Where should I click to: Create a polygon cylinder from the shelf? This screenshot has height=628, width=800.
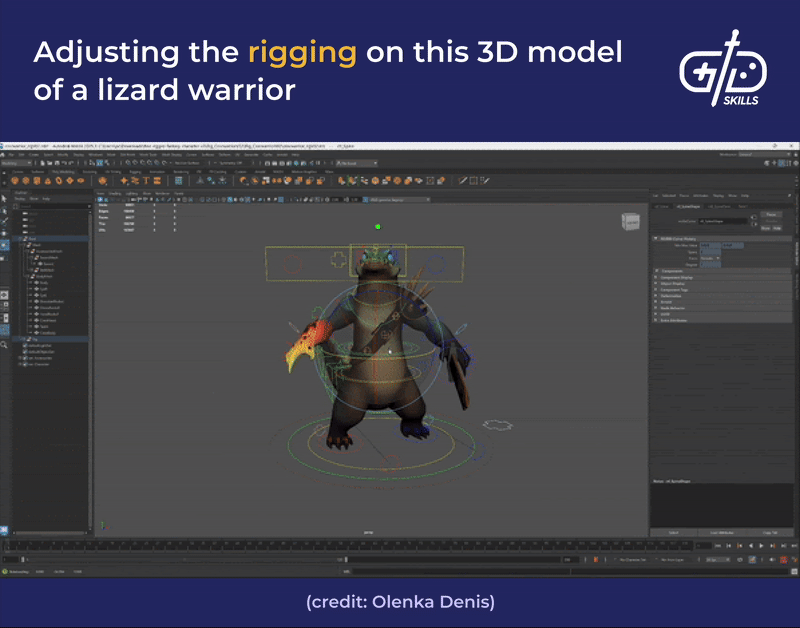(x=37, y=181)
